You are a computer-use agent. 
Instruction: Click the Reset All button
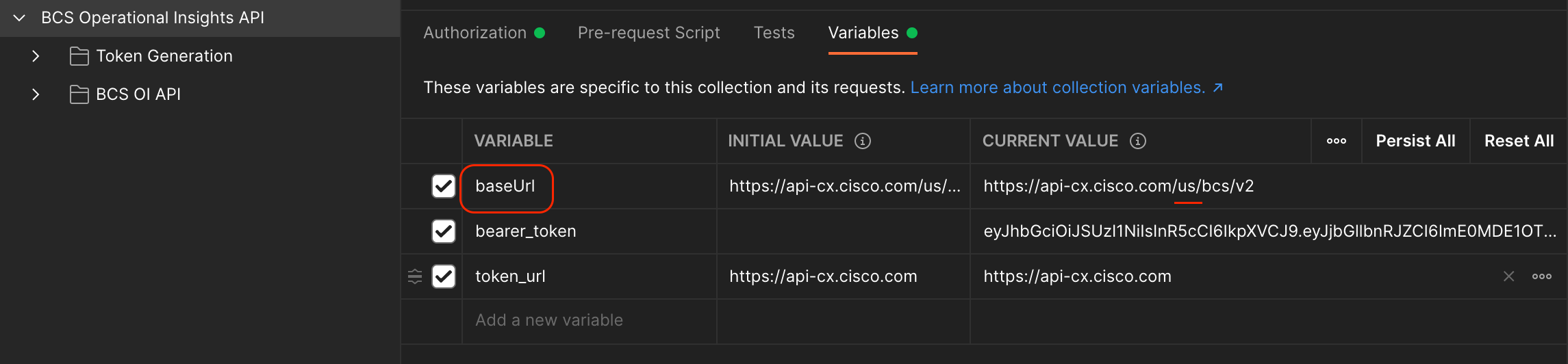tap(1519, 141)
